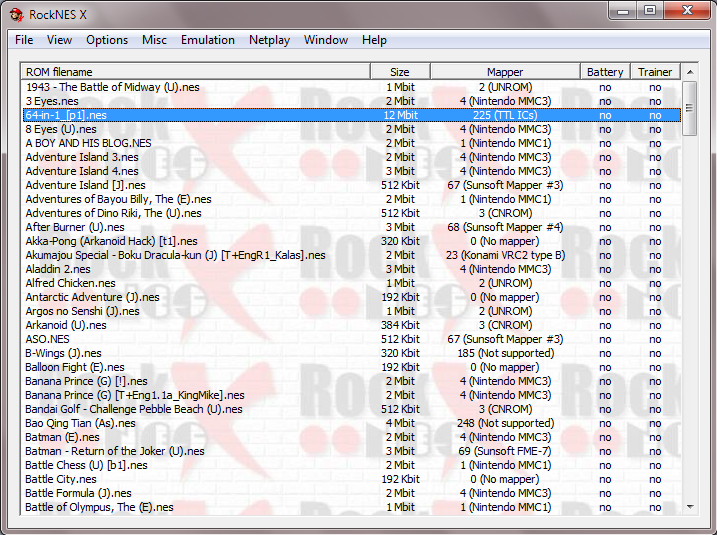
Task: Select Adventures of Bayou Billy, The (E).nes
Action: point(118,199)
